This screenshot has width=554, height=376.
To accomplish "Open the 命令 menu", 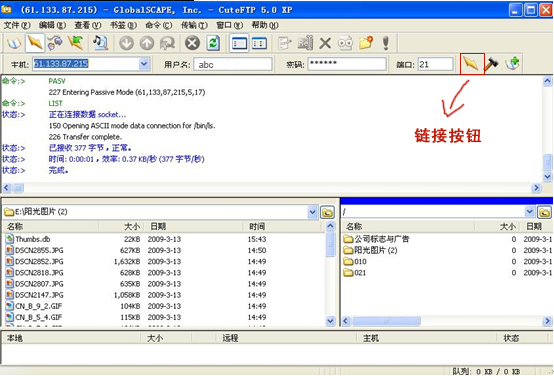I will point(158,25).
